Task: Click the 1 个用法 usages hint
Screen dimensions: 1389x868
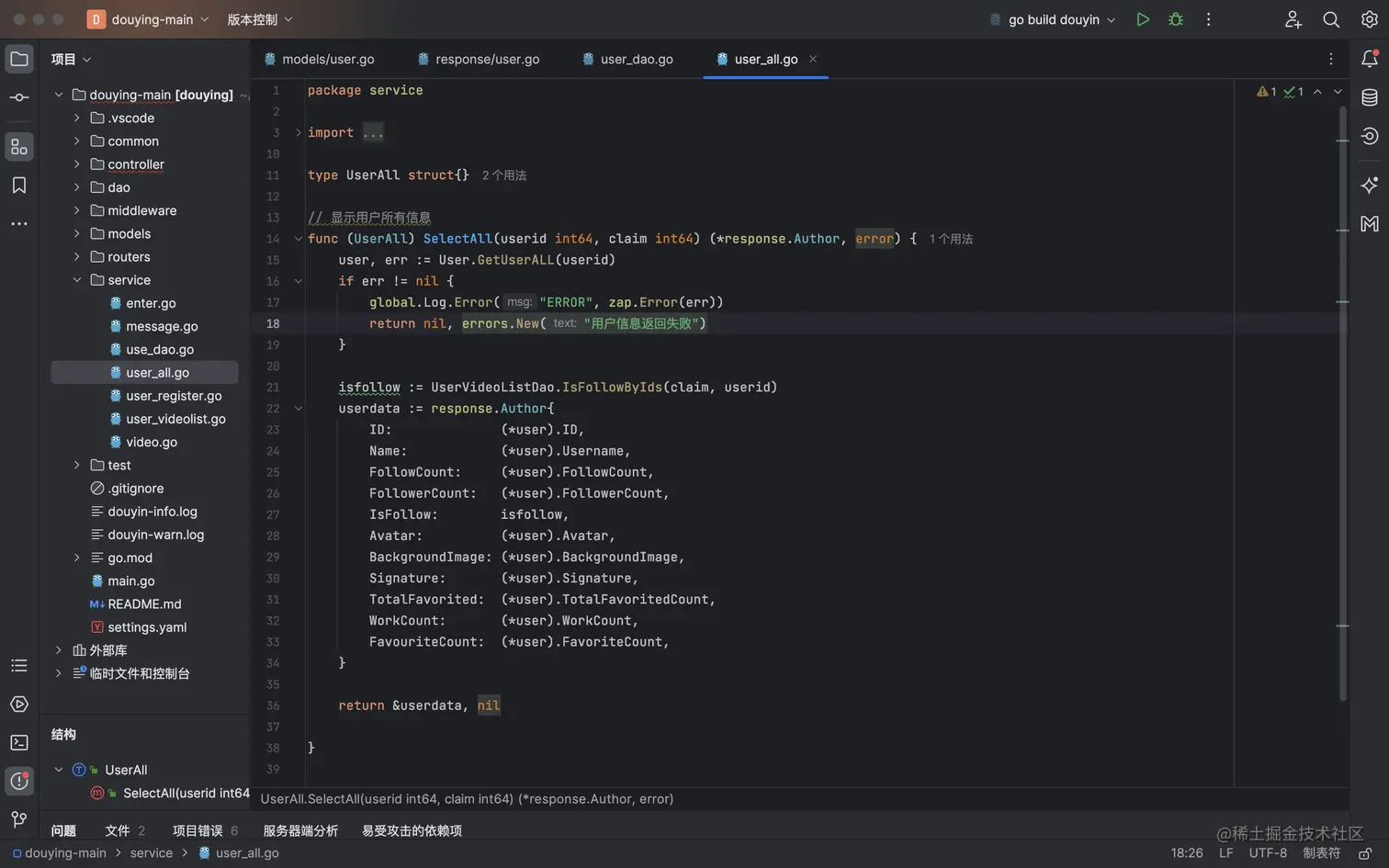Action: point(951,239)
